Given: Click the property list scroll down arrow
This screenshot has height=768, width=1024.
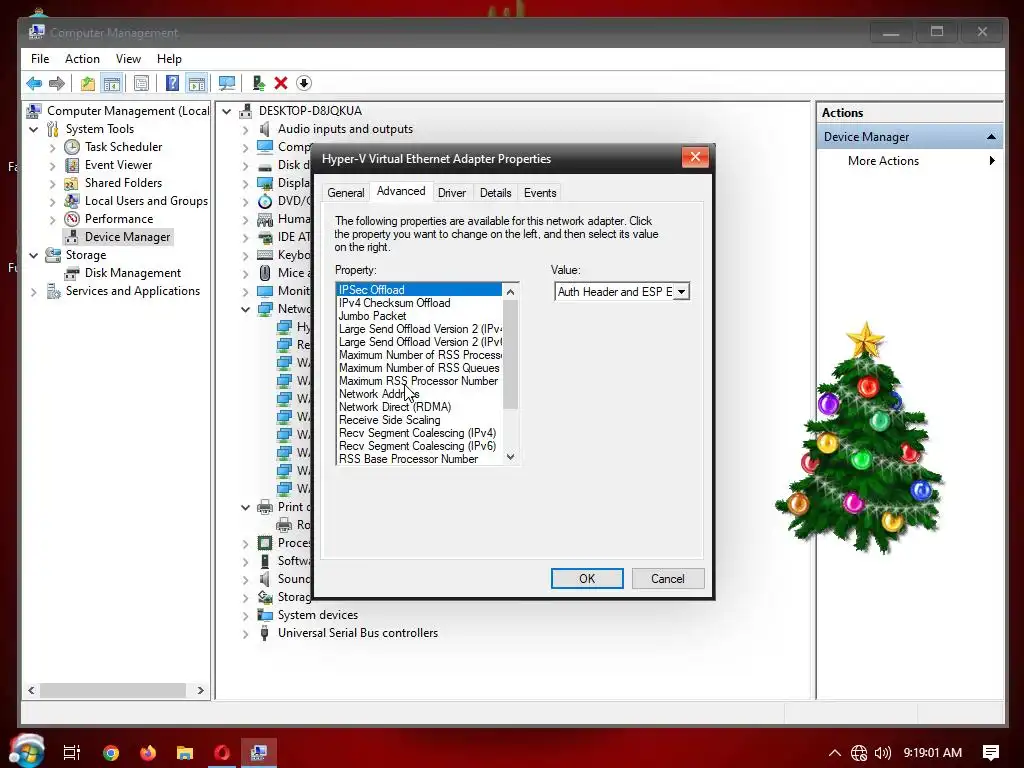Looking at the screenshot, I should [511, 457].
